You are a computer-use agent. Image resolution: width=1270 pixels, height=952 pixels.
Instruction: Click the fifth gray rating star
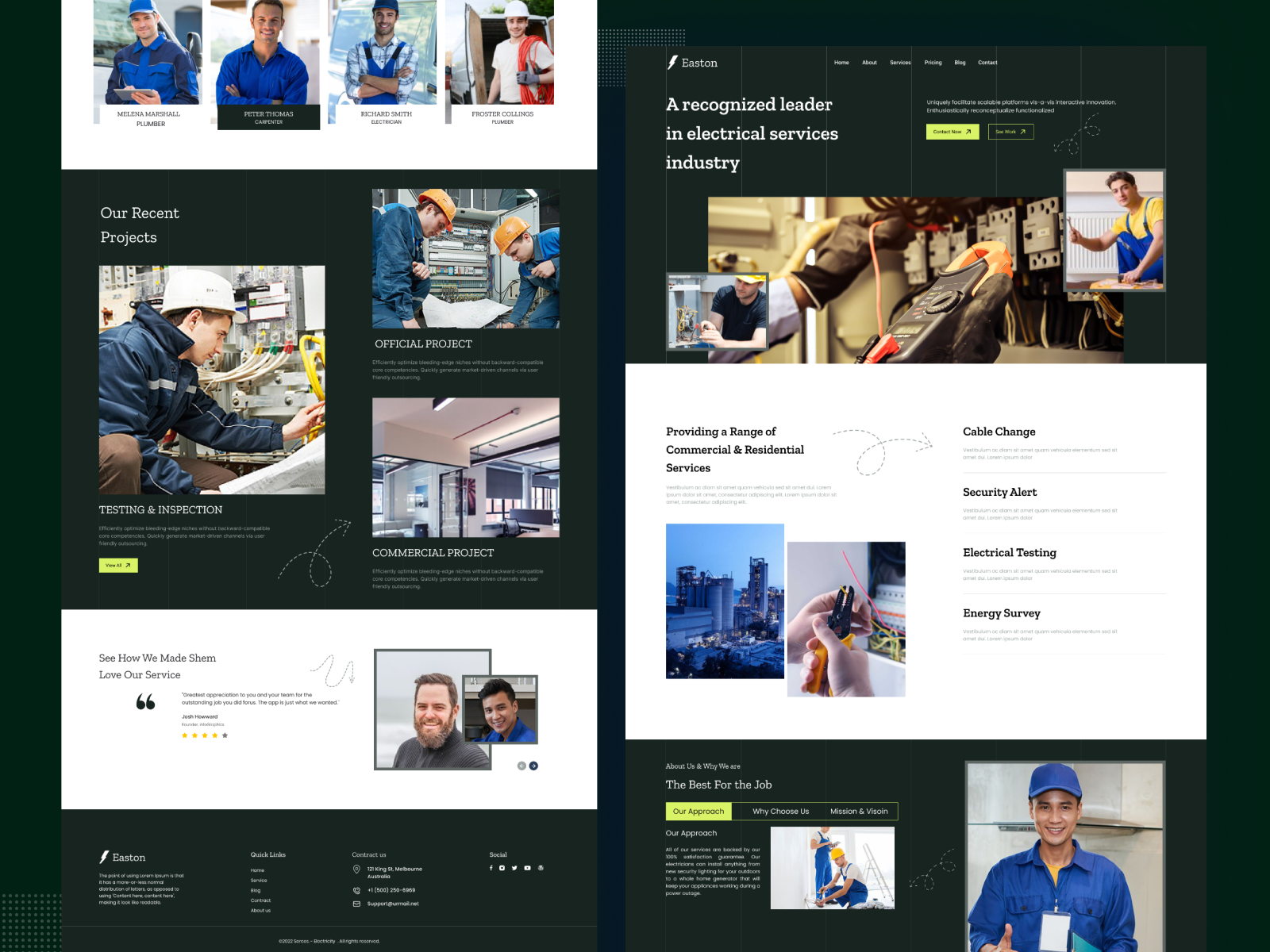click(x=225, y=735)
